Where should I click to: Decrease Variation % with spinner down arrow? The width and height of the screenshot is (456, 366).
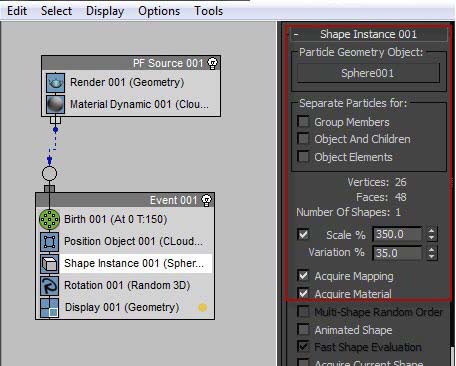(431, 257)
